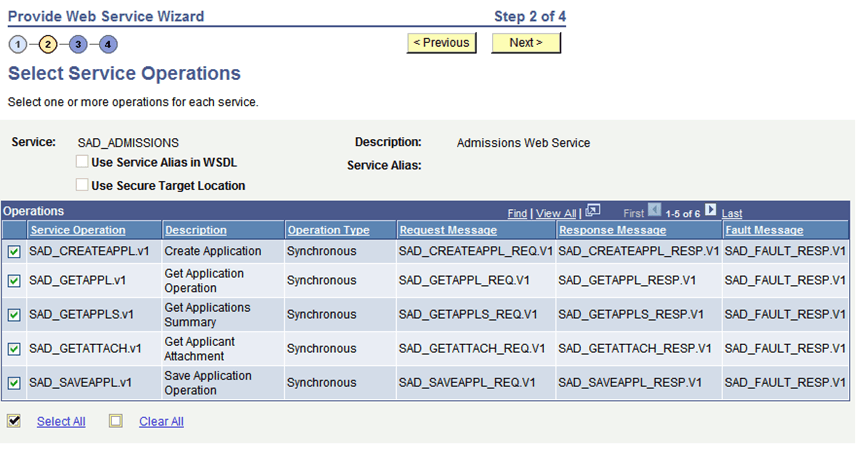
Task: Click wizard step 3 circle icon
Action: click(79, 44)
